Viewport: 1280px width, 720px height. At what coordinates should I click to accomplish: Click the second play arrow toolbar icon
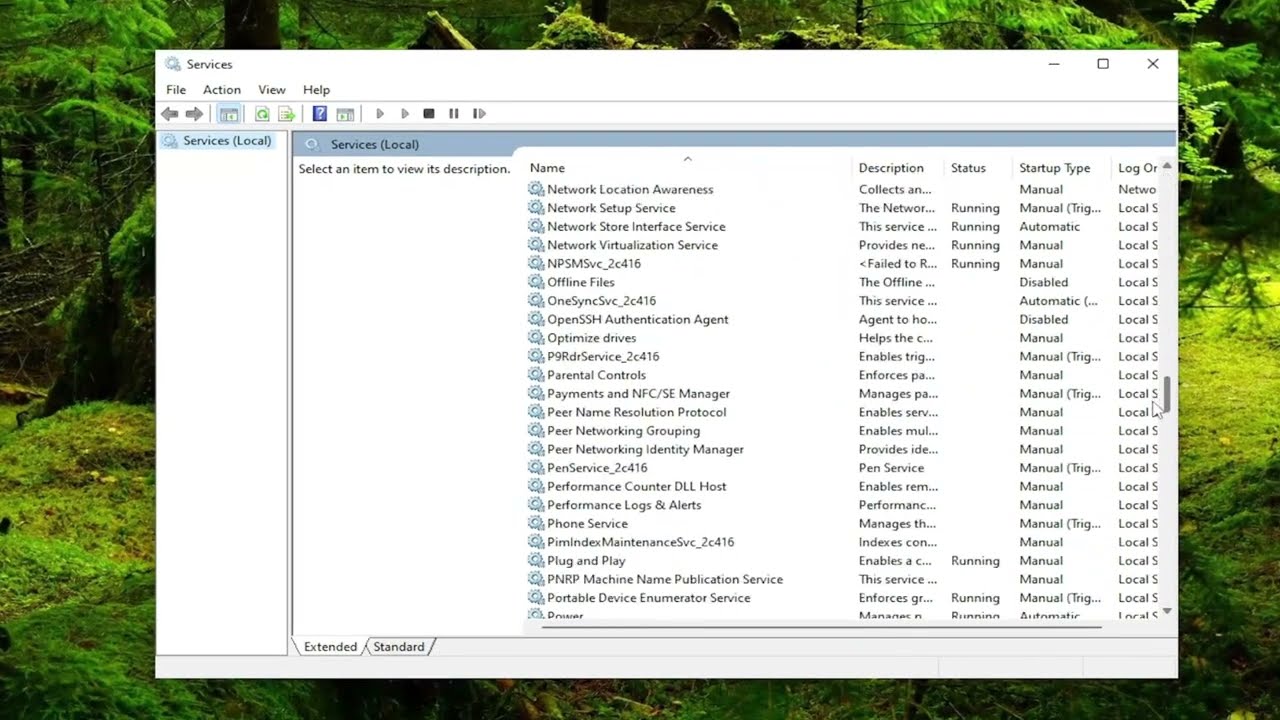pos(404,114)
